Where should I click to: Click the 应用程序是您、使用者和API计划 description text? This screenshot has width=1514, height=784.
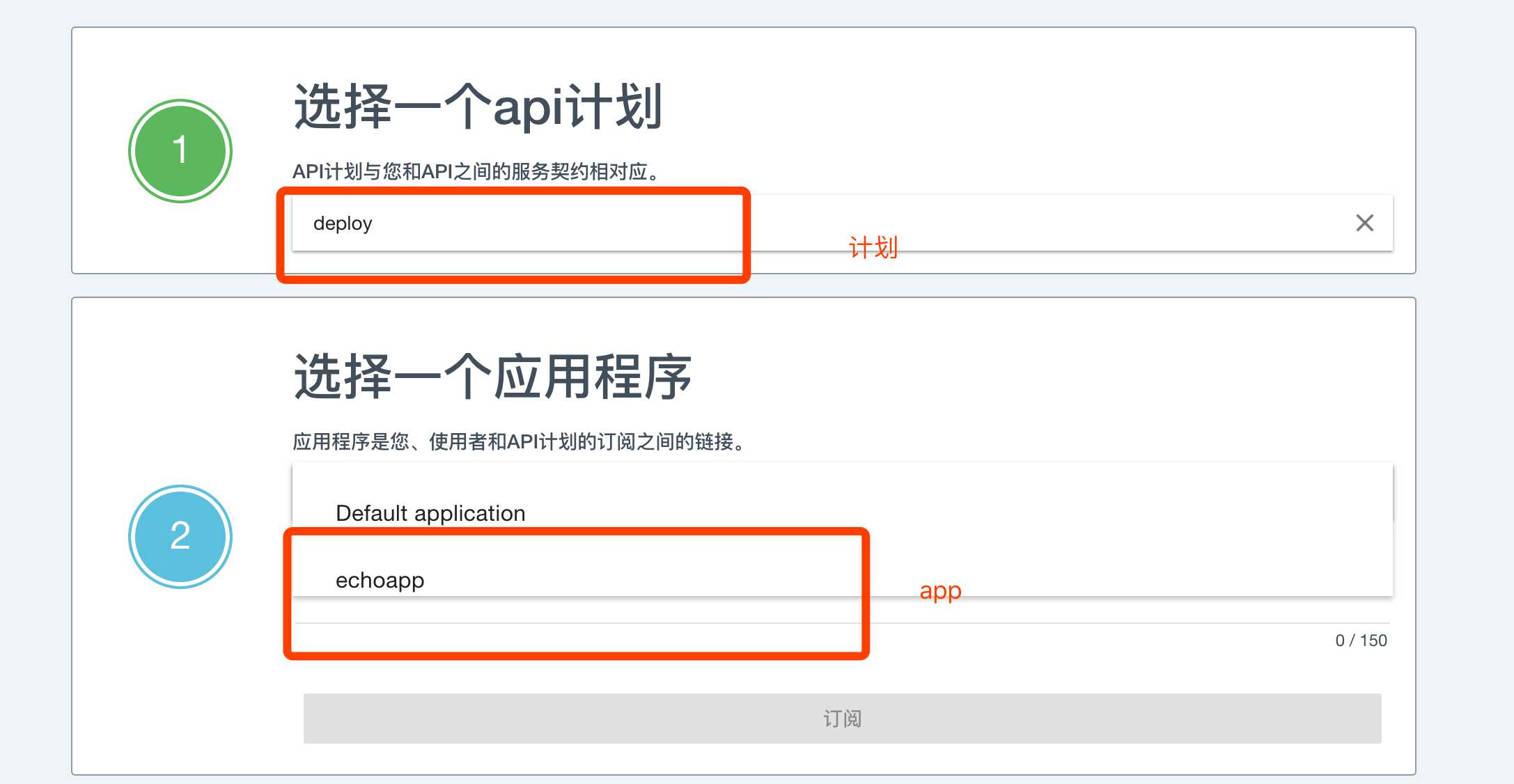[x=520, y=441]
